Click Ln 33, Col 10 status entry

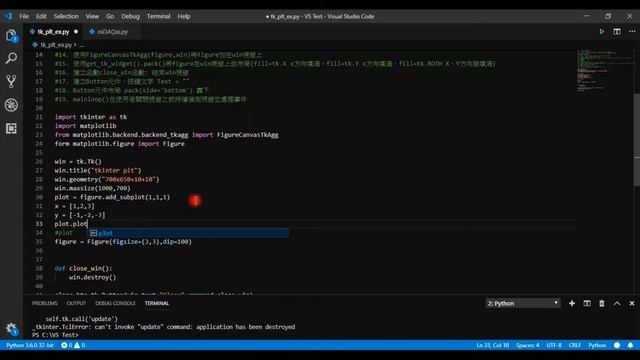(x=493, y=345)
